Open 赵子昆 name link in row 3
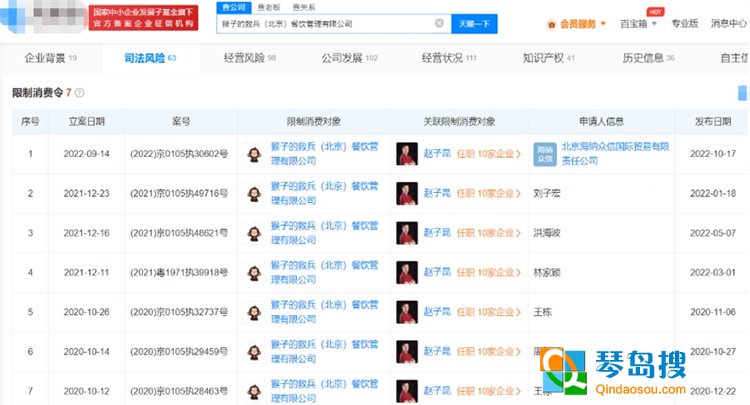 click(437, 233)
